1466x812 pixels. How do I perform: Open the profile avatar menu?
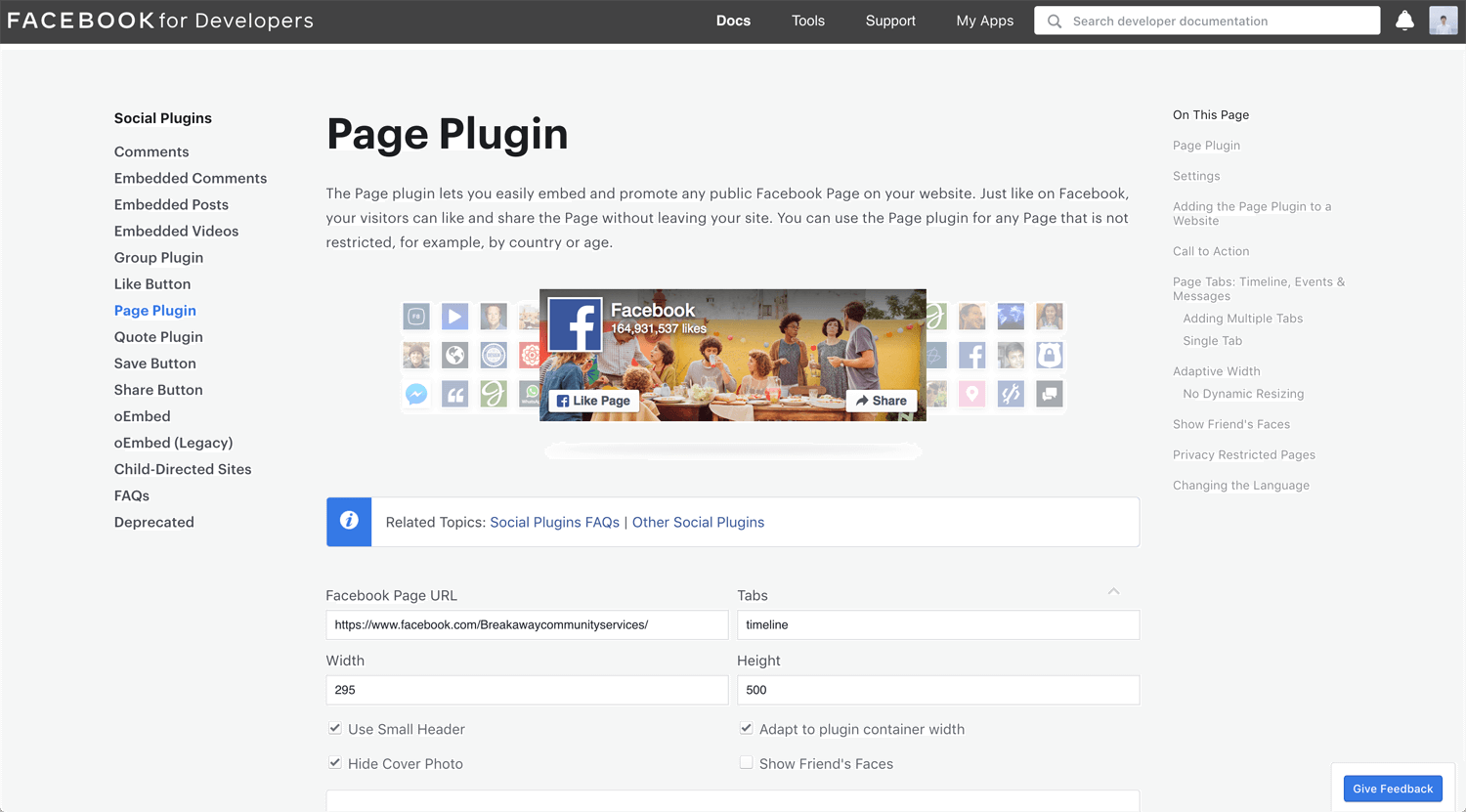(1444, 21)
